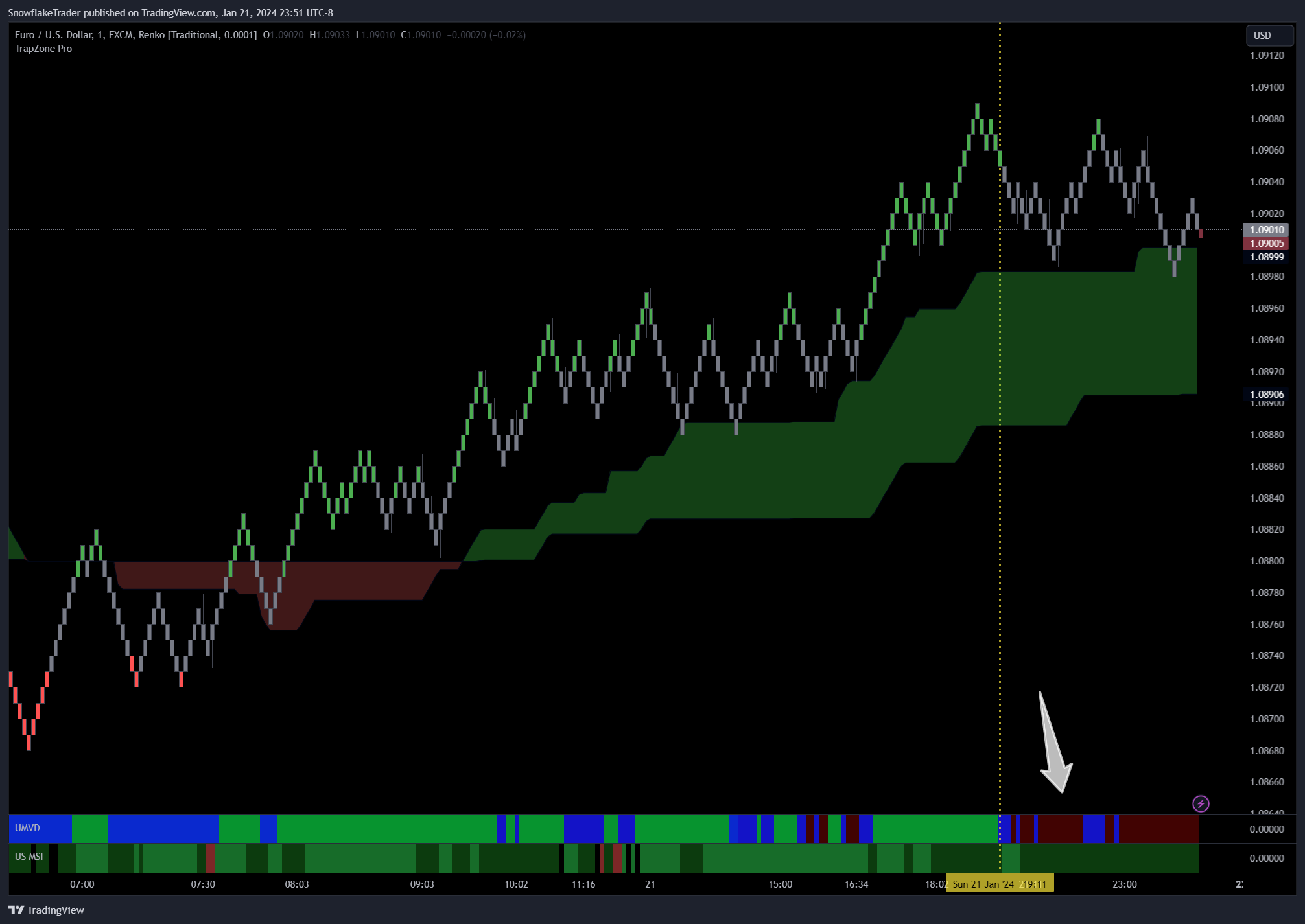1305x924 pixels.
Task: Click the UMVD pane 0.00000 value
Action: click(x=1267, y=829)
